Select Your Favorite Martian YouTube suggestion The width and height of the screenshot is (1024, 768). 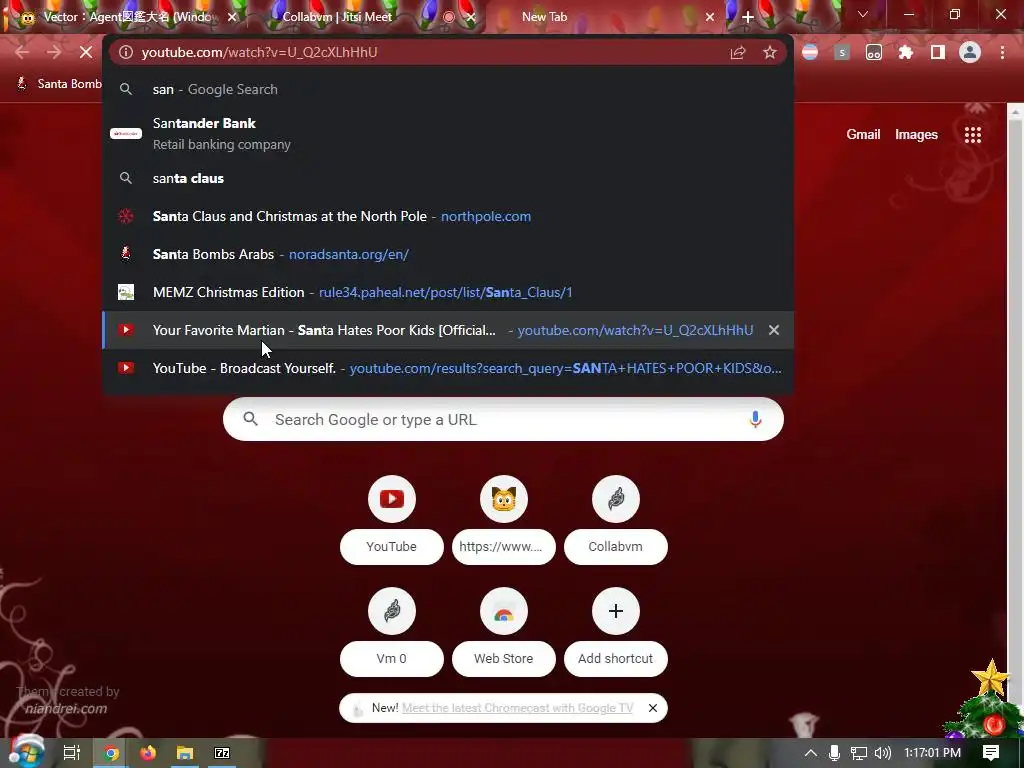pos(448,330)
